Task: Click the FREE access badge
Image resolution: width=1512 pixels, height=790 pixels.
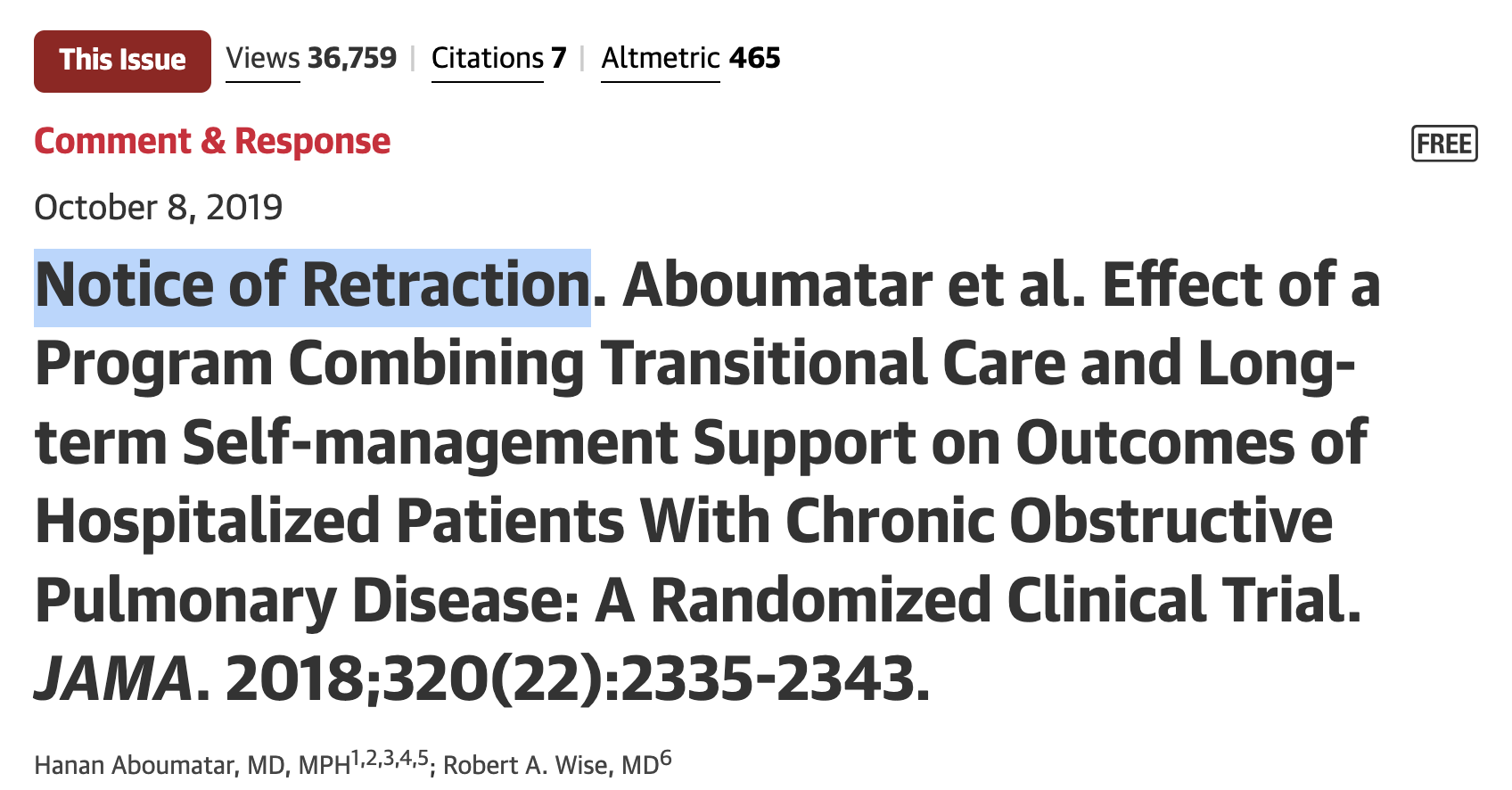Action: 1444,144
